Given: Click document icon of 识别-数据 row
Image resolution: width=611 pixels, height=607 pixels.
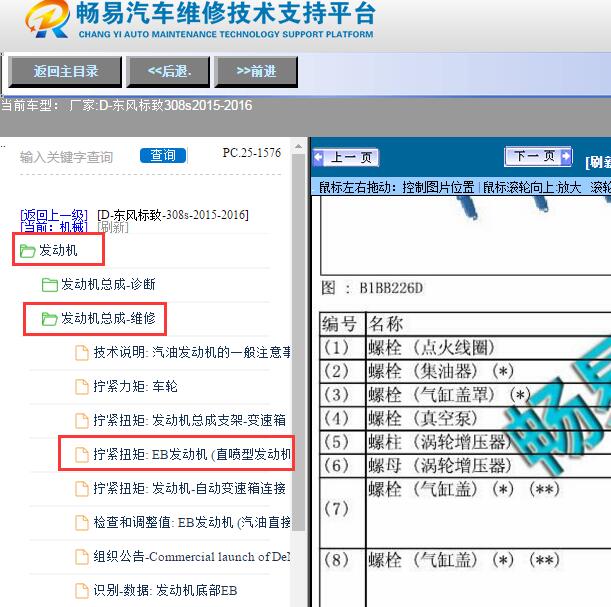Looking at the screenshot, I should tap(81, 591).
